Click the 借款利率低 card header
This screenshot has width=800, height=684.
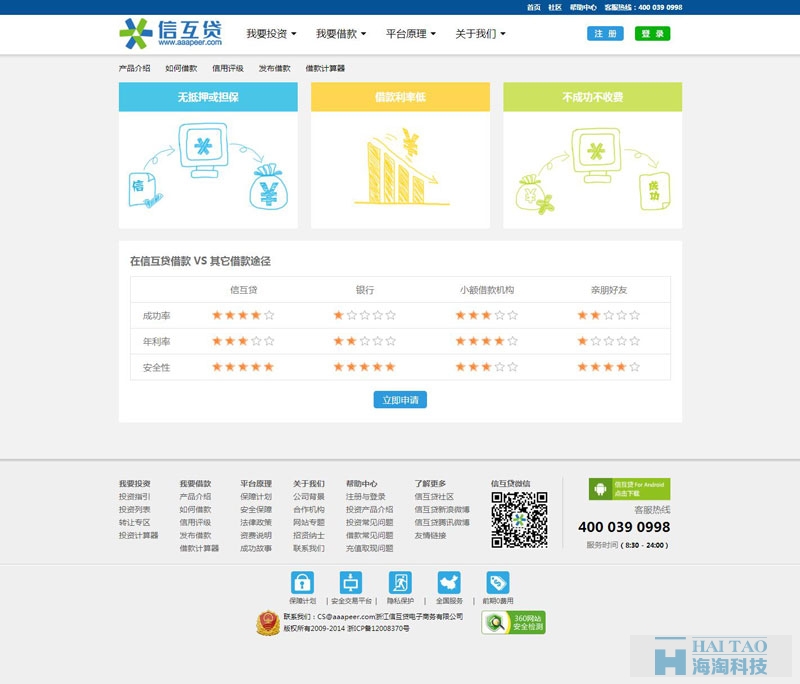click(401, 97)
